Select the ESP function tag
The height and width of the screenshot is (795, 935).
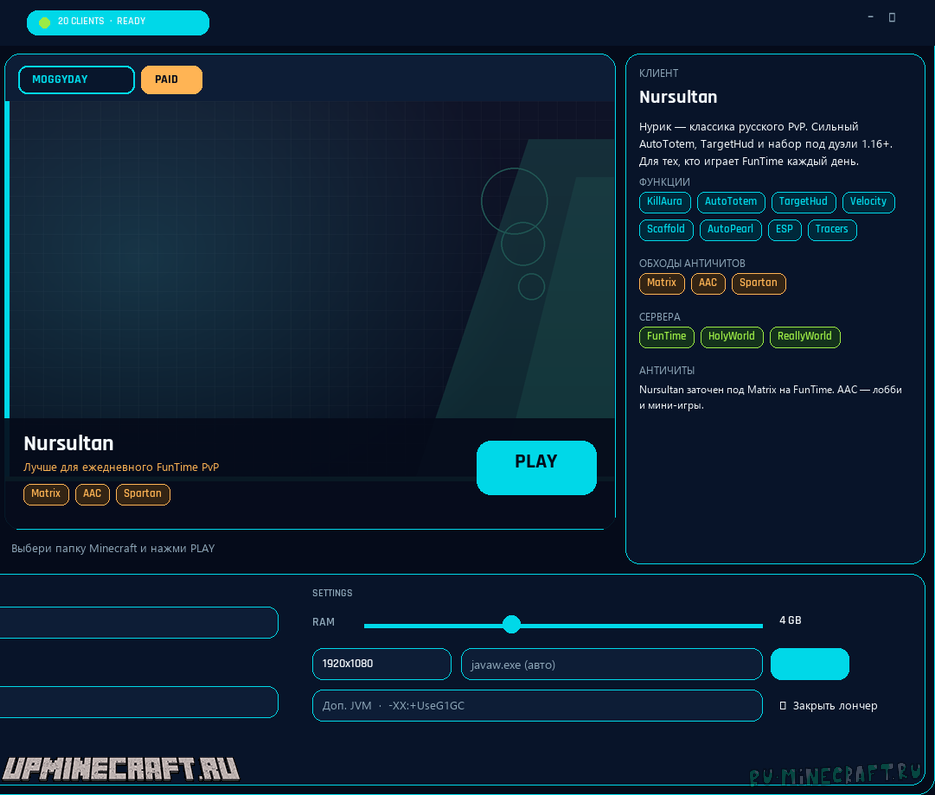785,230
